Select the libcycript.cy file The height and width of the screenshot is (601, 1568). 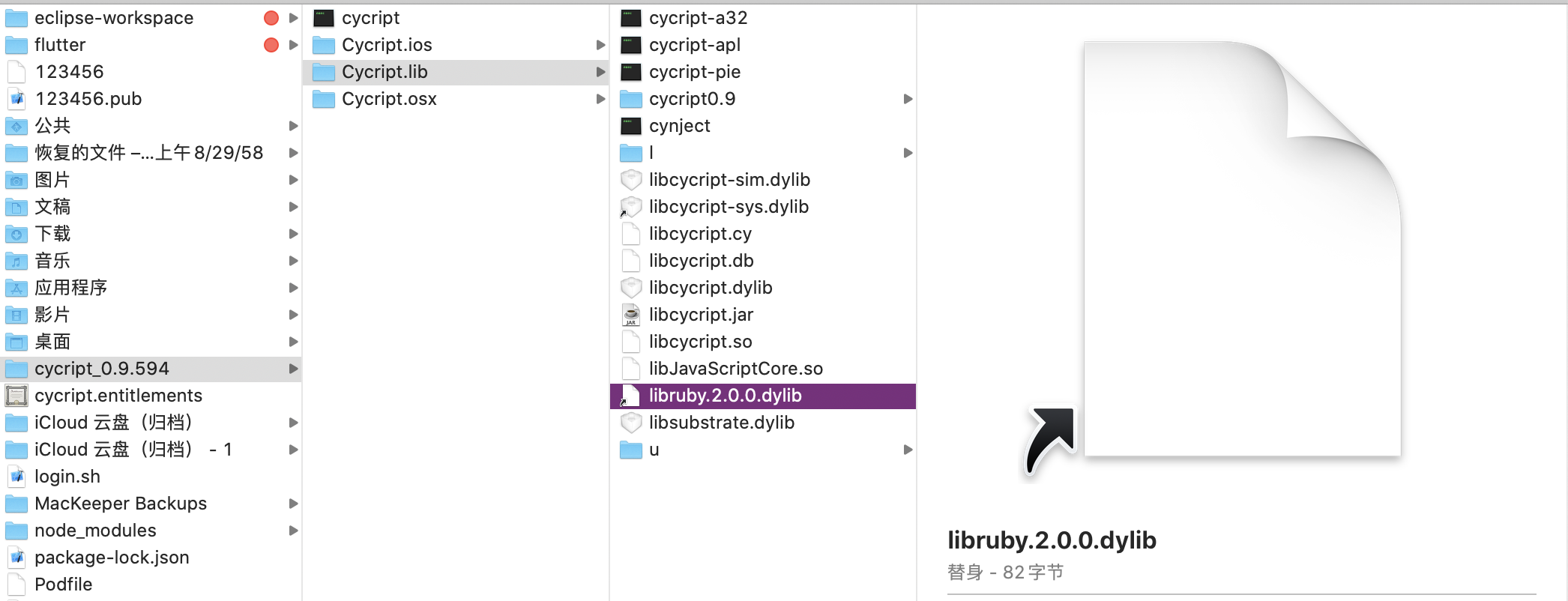coord(763,234)
